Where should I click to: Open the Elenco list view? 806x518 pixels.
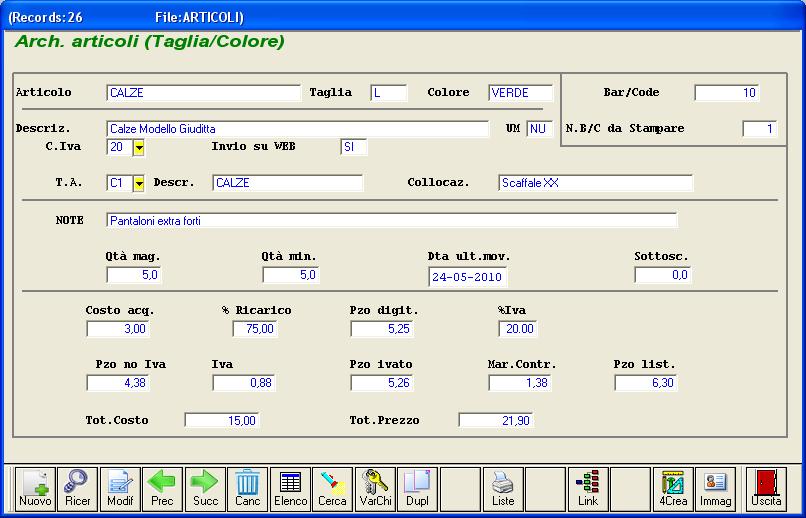(290, 489)
